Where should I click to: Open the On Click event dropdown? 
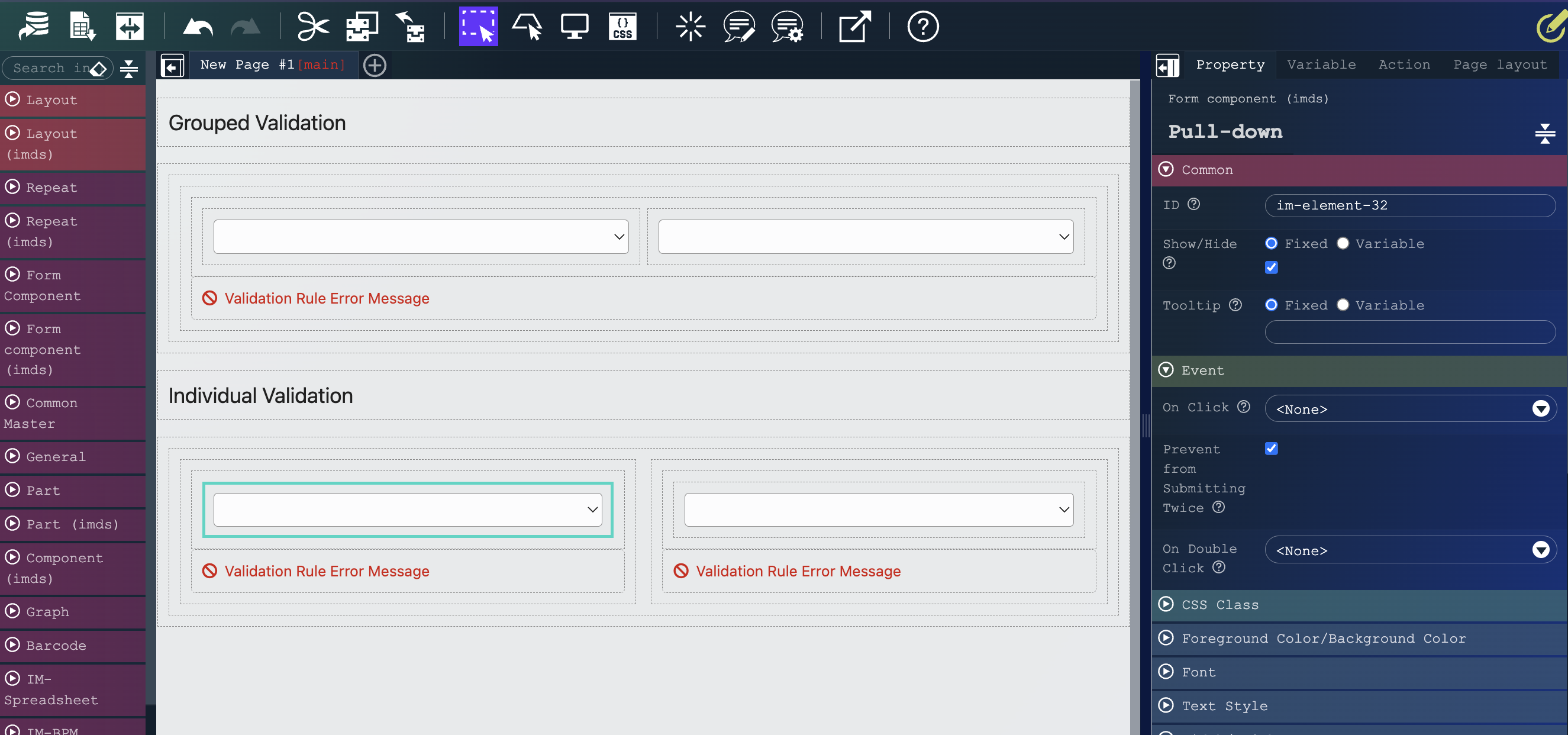1410,408
